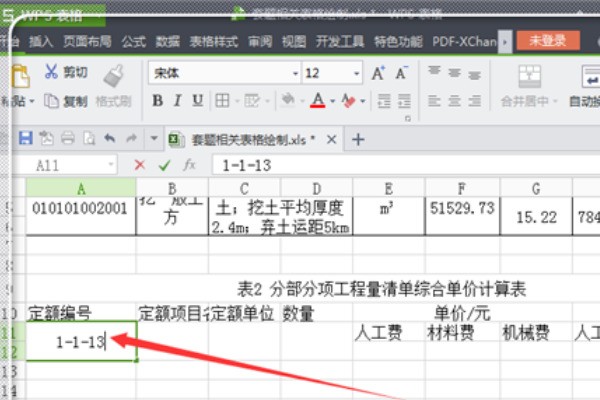Open the 特色功能 ribbon tab
This screenshot has height=400, width=600.
tap(398, 41)
